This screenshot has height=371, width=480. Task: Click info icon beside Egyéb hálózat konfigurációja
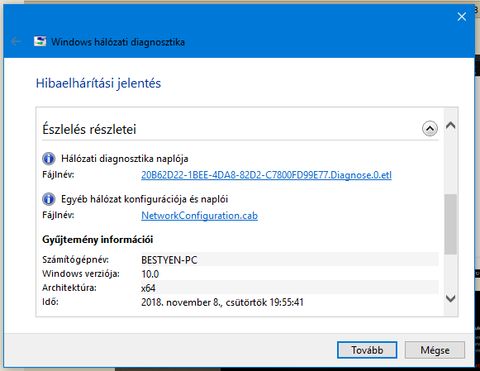(x=49, y=199)
